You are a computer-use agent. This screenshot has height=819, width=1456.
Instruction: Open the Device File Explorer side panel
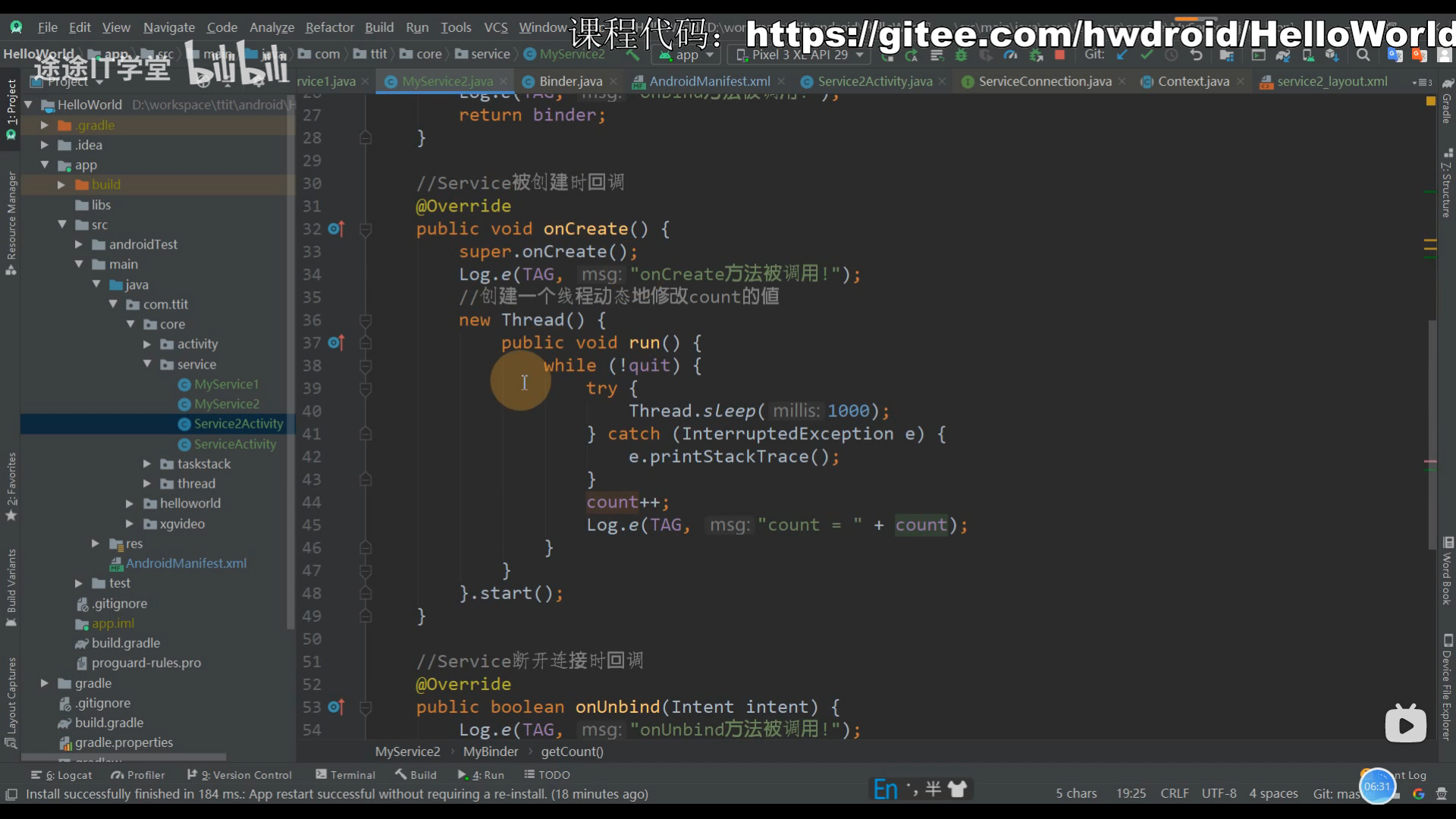point(1447,686)
